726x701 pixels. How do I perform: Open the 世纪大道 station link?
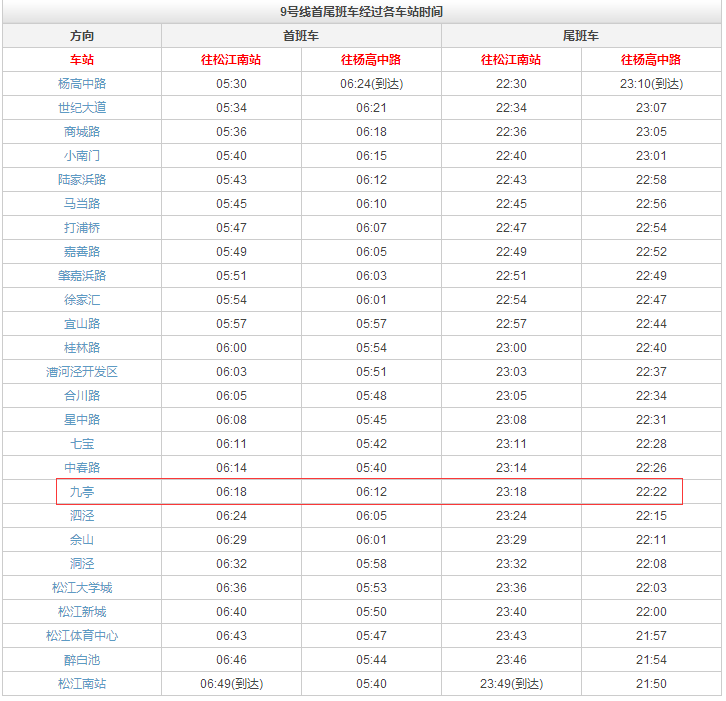(x=82, y=108)
